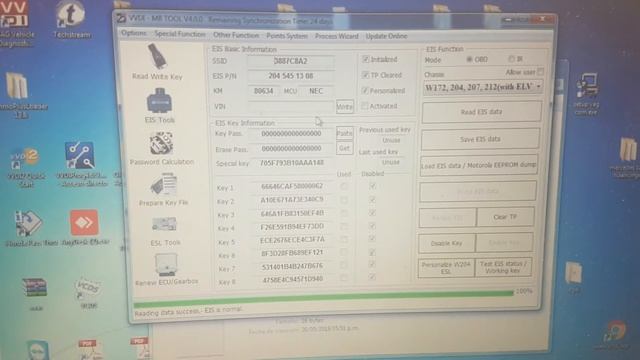
Task: Open the Special Function menu
Action: click(x=180, y=34)
